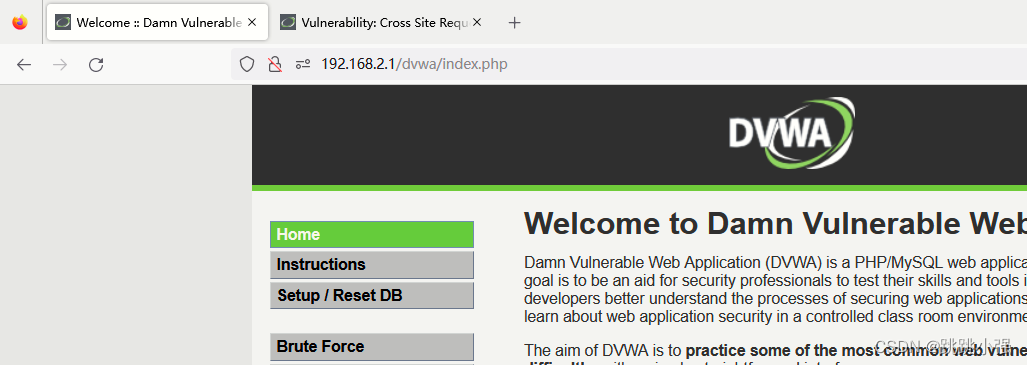The width and height of the screenshot is (1027, 365).
Task: Go back to previous page
Action: [24, 64]
